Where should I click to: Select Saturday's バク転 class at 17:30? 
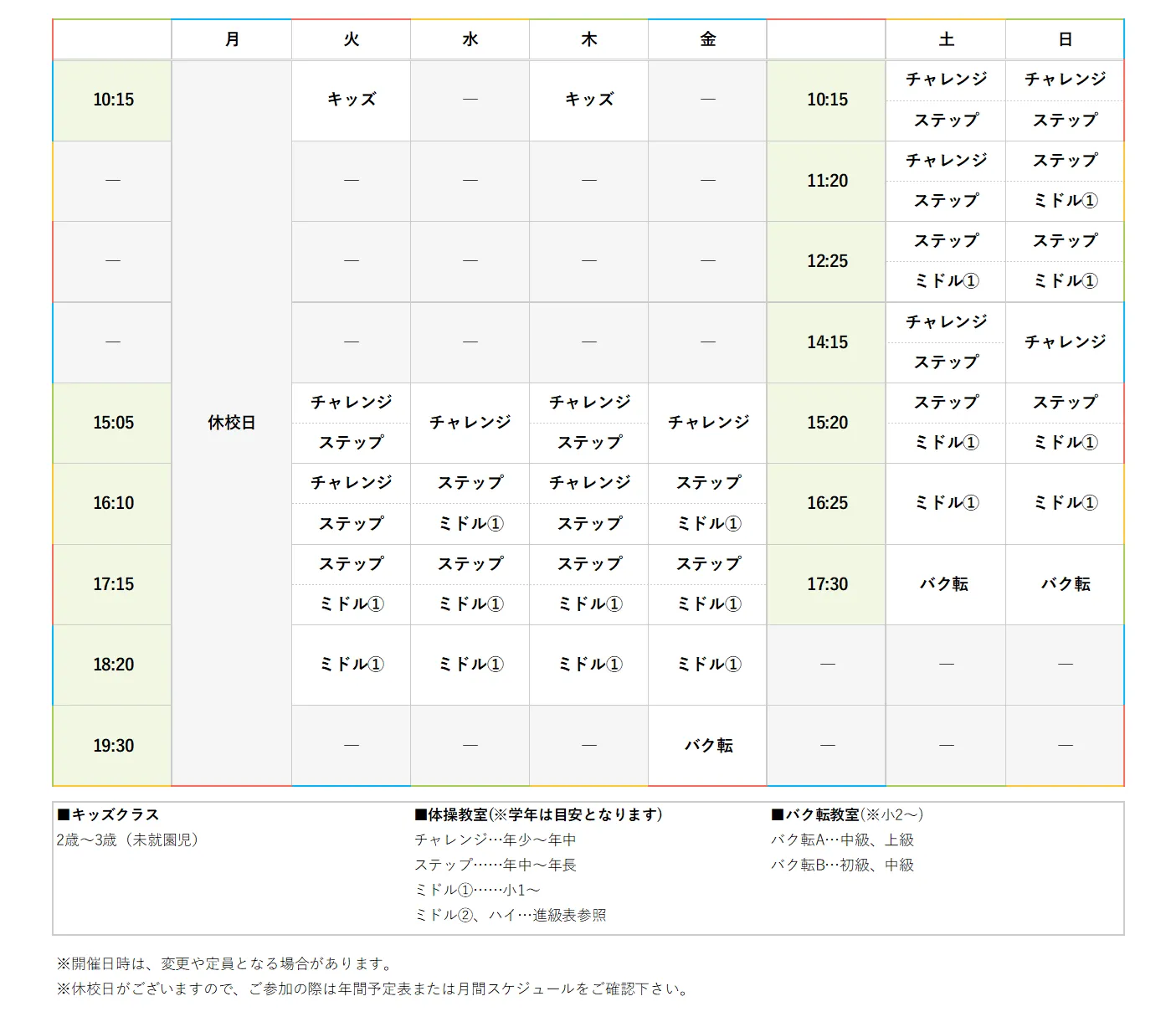pyautogui.click(x=944, y=584)
